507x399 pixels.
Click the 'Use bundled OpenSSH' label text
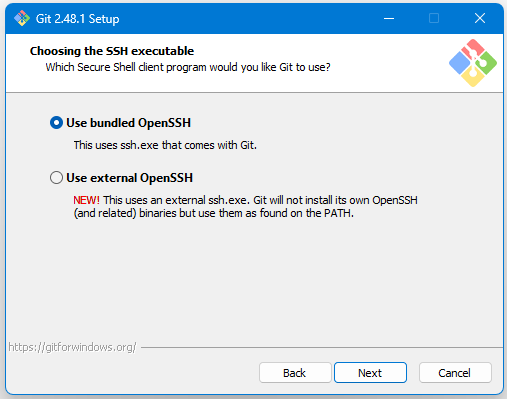pyautogui.click(x=128, y=123)
